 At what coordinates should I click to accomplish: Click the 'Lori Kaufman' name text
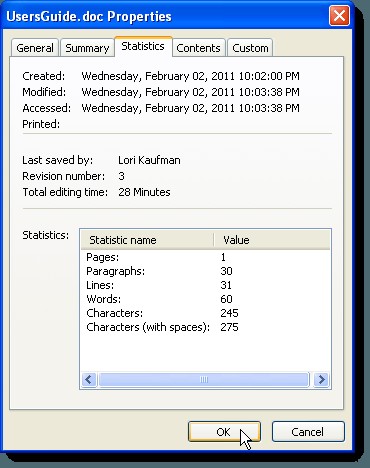click(149, 160)
